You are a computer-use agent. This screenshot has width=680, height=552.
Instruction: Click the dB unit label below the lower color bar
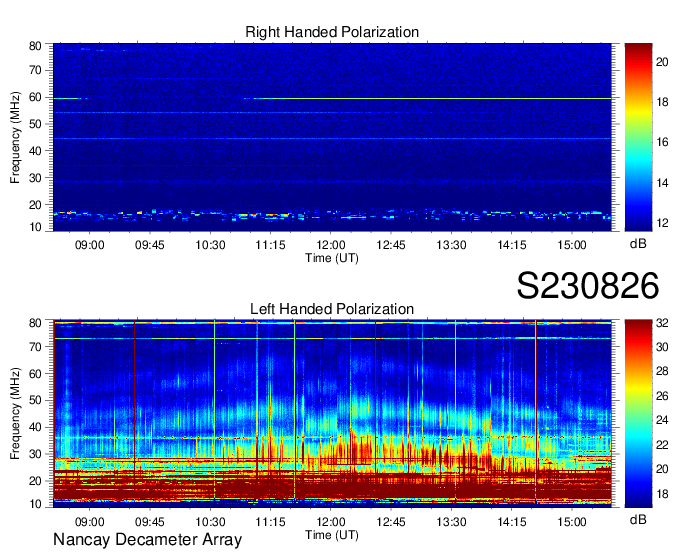coord(638,519)
